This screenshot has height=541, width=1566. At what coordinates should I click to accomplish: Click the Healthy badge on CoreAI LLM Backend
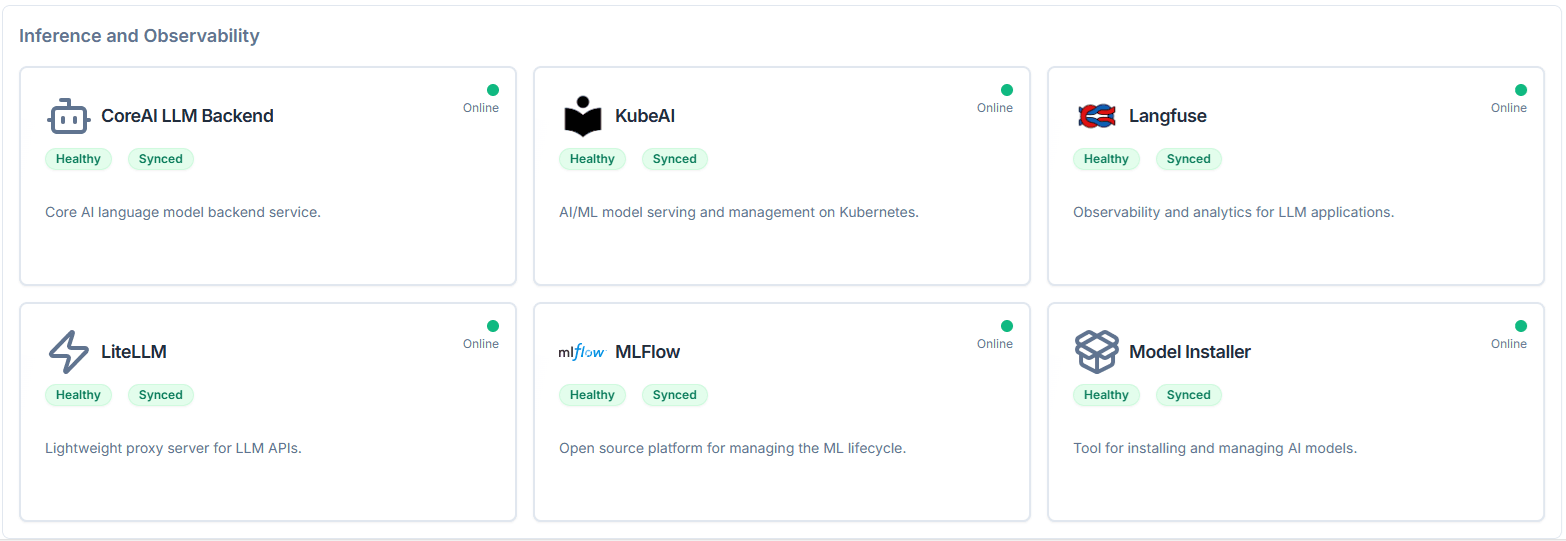pos(78,159)
